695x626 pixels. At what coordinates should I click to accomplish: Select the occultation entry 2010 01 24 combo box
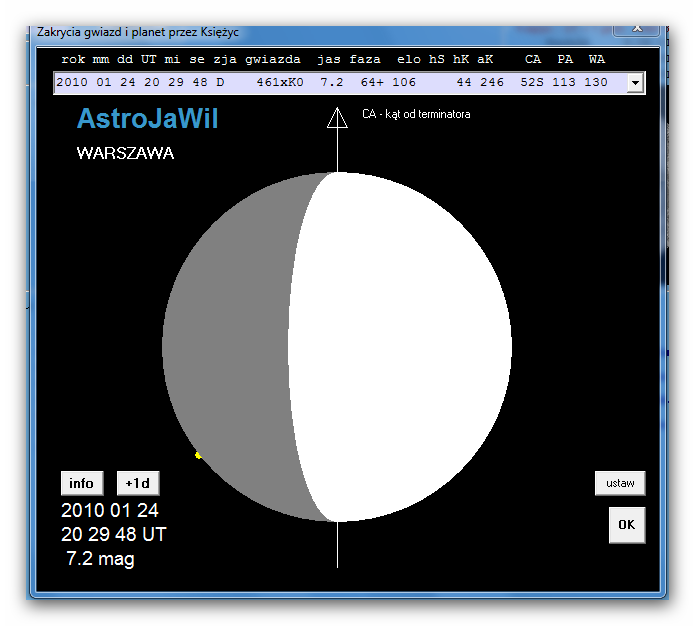349,83
